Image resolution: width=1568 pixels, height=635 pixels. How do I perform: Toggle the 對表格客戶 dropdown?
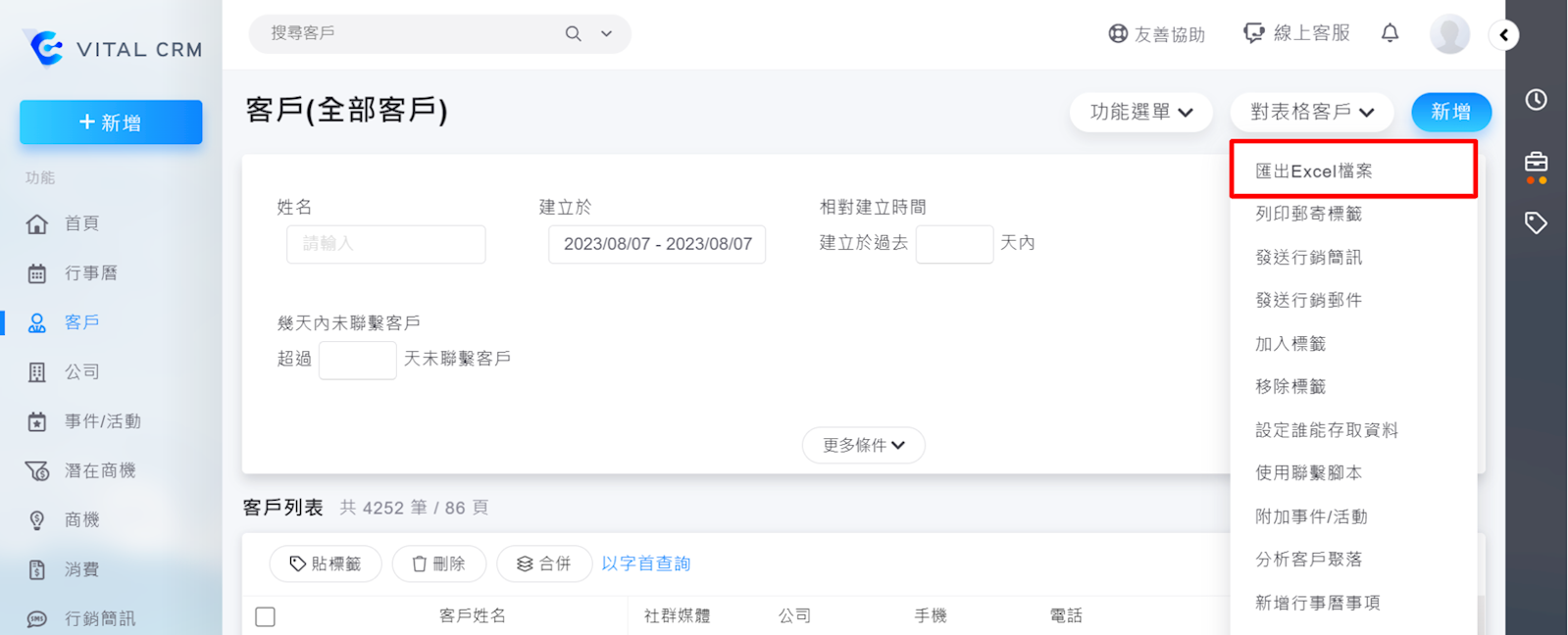pyautogui.click(x=1311, y=113)
